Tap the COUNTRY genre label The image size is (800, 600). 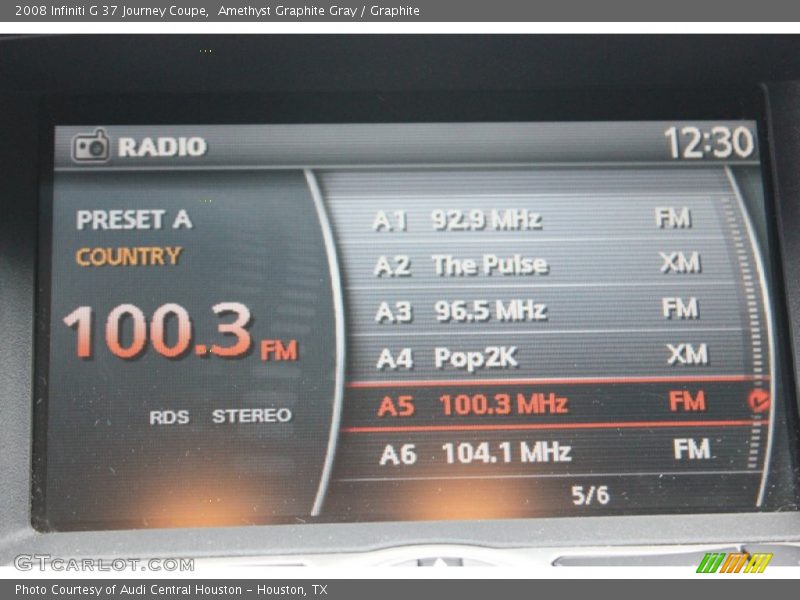point(129,256)
